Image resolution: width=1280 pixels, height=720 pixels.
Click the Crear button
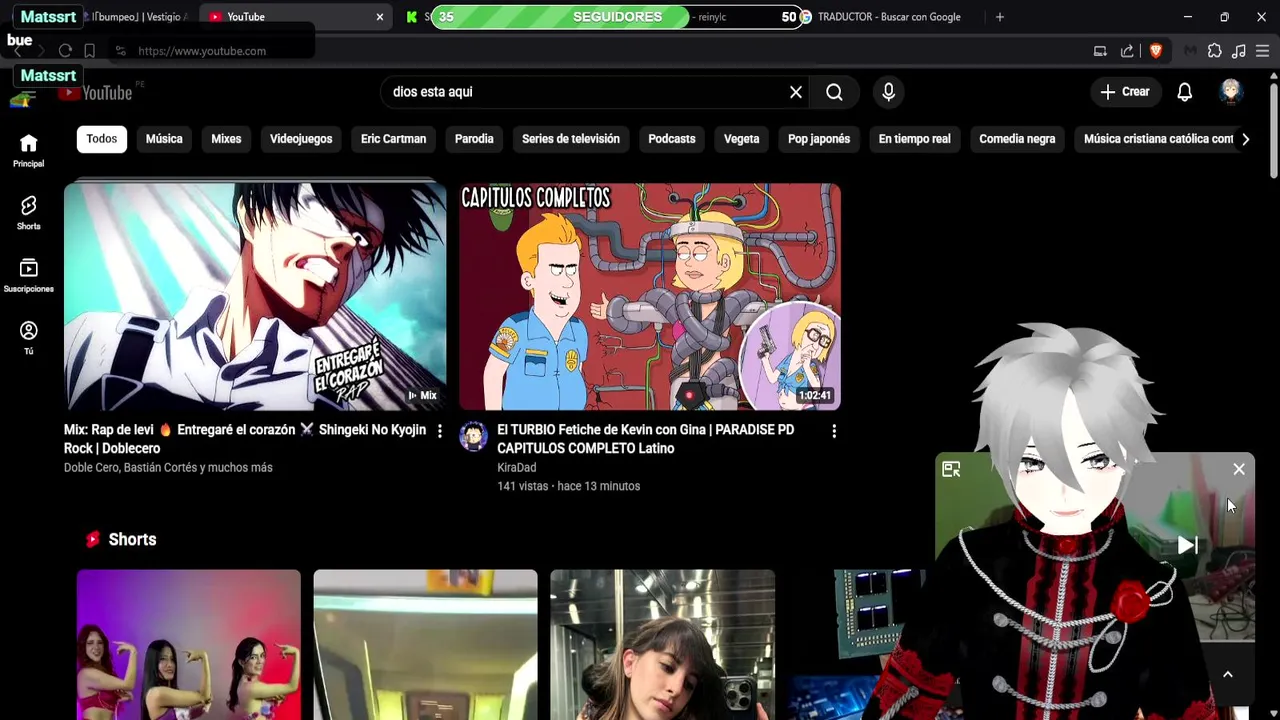pos(1125,92)
